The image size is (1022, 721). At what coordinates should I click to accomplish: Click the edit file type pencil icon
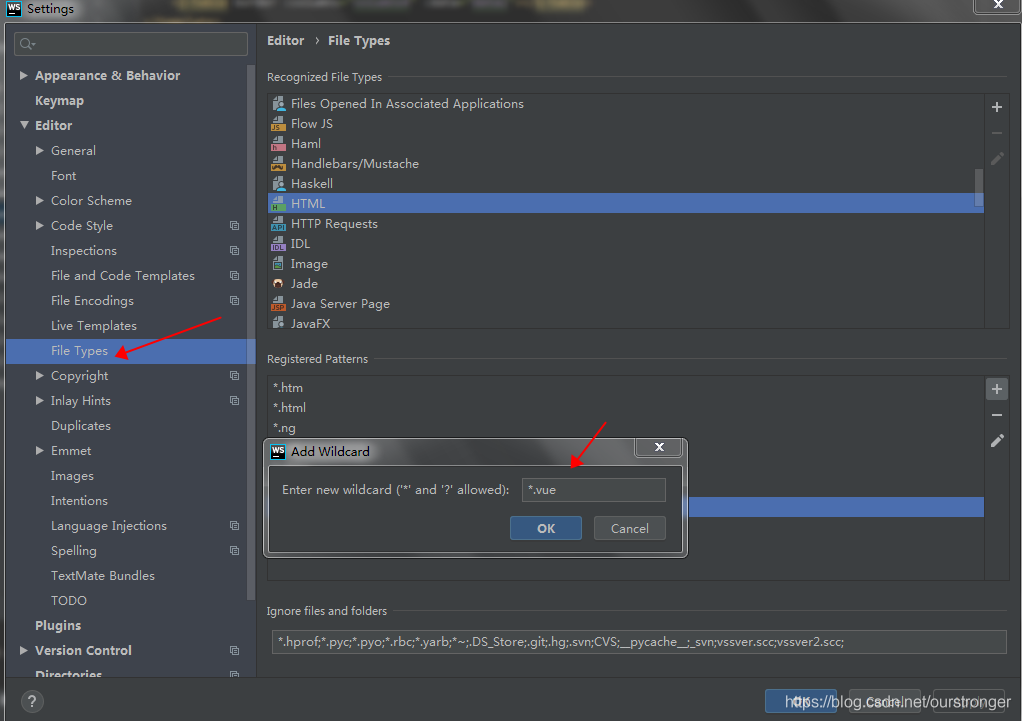997,158
